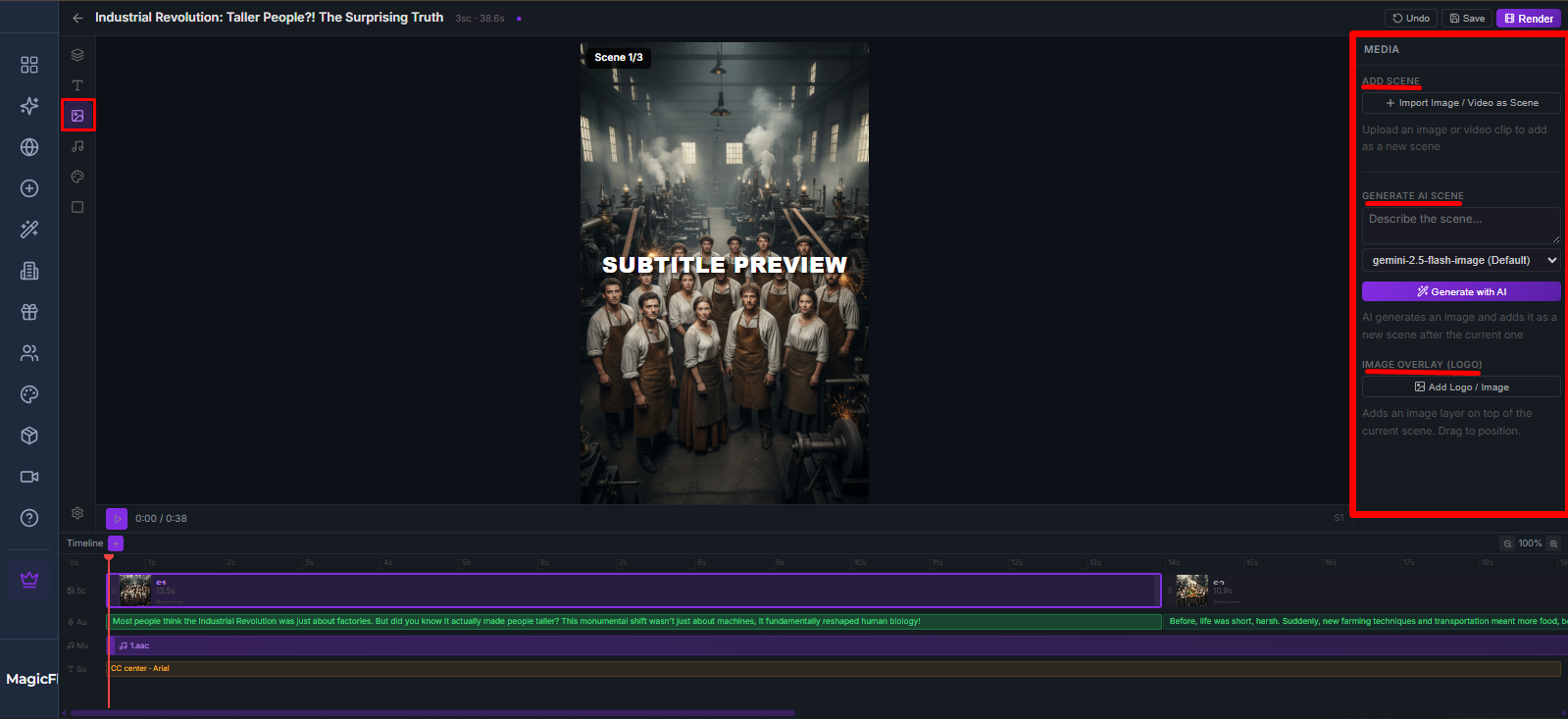Screen dimensions: 1568x719
Task: Click the 100% zoom level value
Action: [x=1530, y=543]
